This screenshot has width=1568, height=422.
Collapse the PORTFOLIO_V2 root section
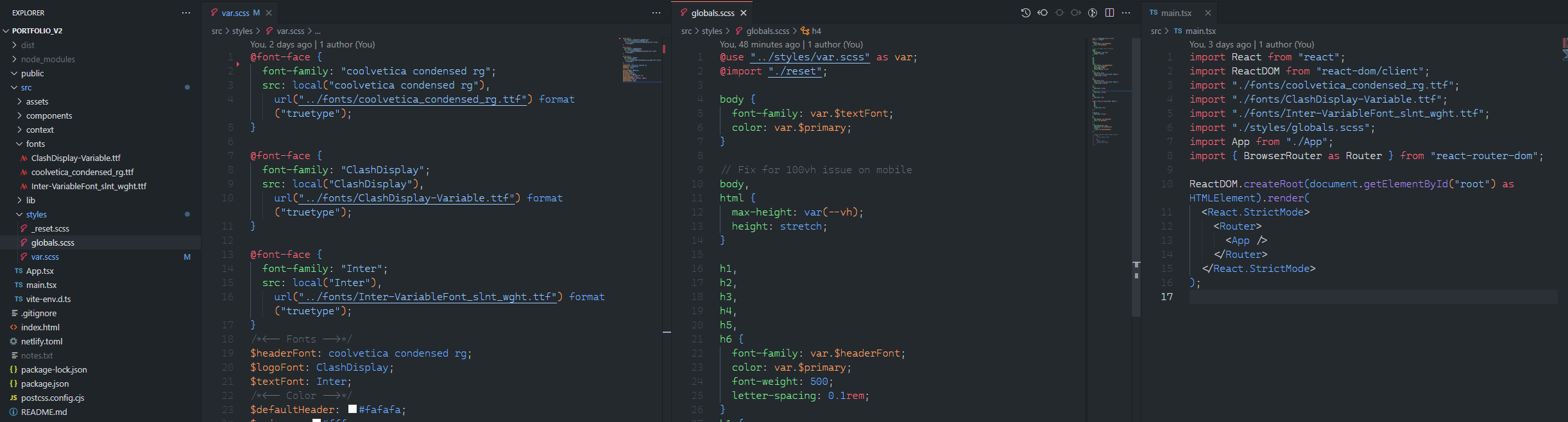click(x=37, y=31)
